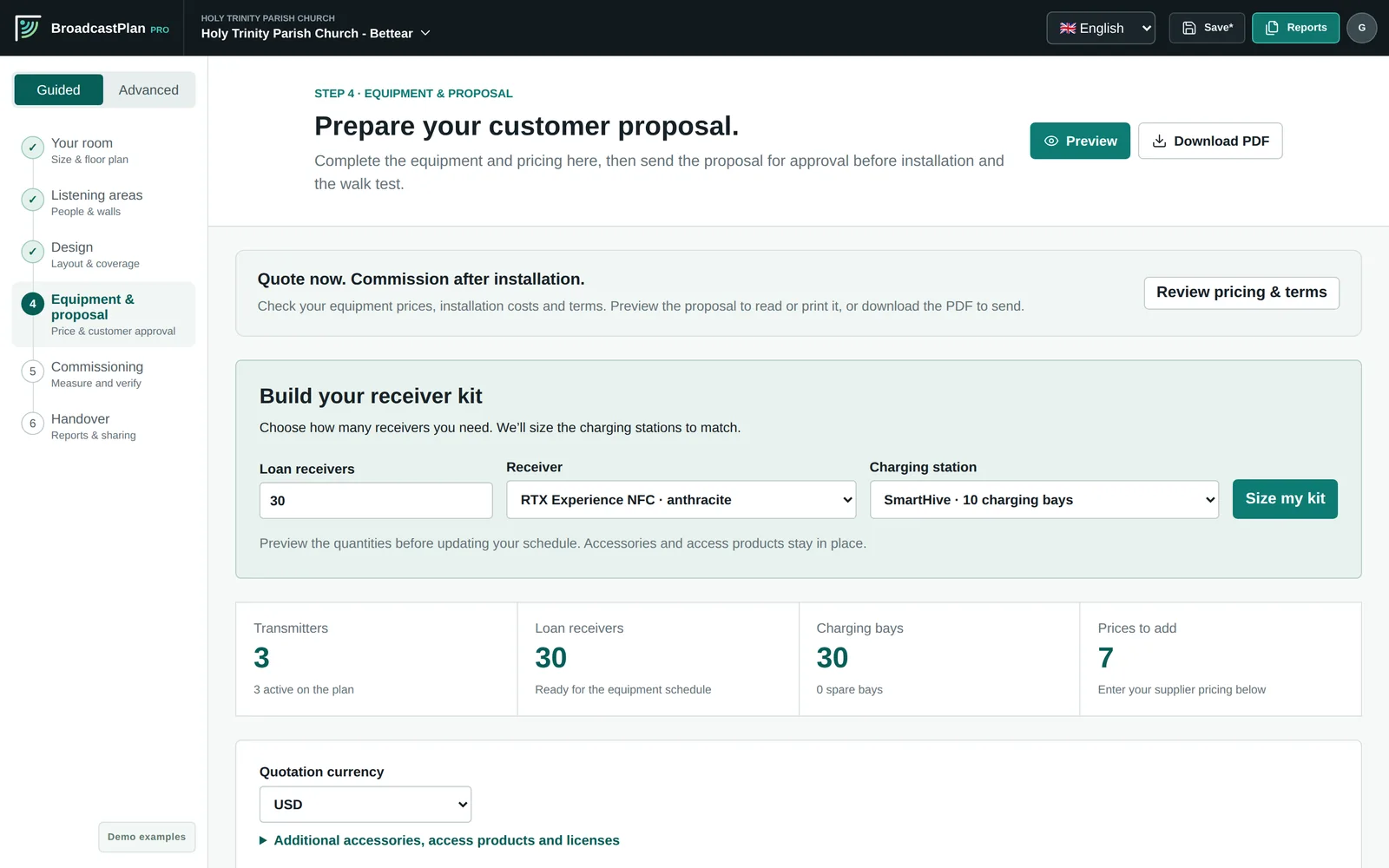Open the Charging station dropdown
This screenshot has width=1389, height=868.
coord(1044,500)
